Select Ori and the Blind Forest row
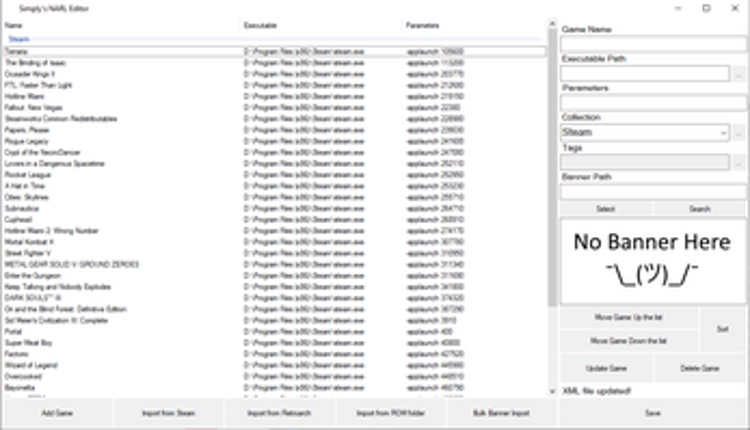This screenshot has height=430, width=750. pos(274,309)
